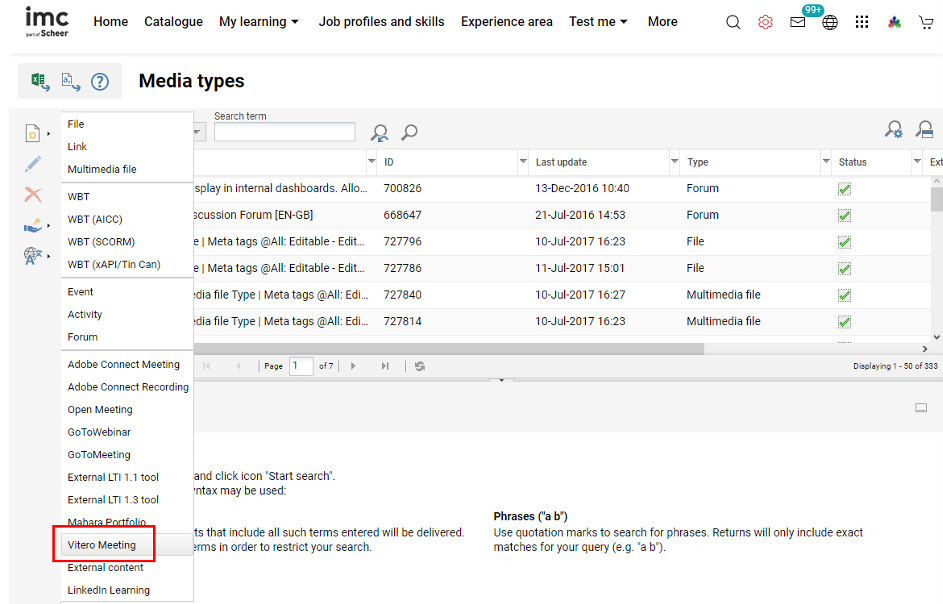Click the Excel export icon
Viewport: 943px width, 604px height.
tap(40, 82)
